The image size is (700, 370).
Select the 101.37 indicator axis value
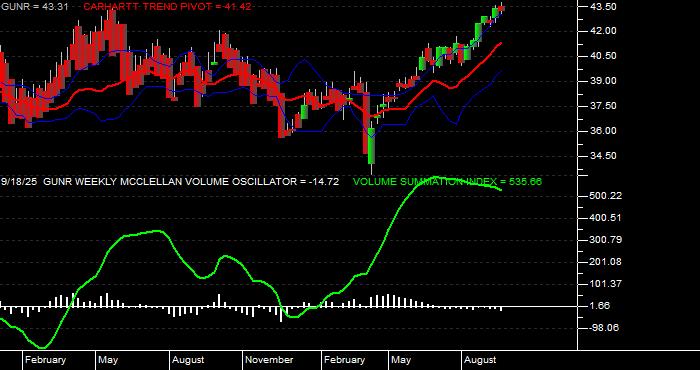pyautogui.click(x=606, y=284)
